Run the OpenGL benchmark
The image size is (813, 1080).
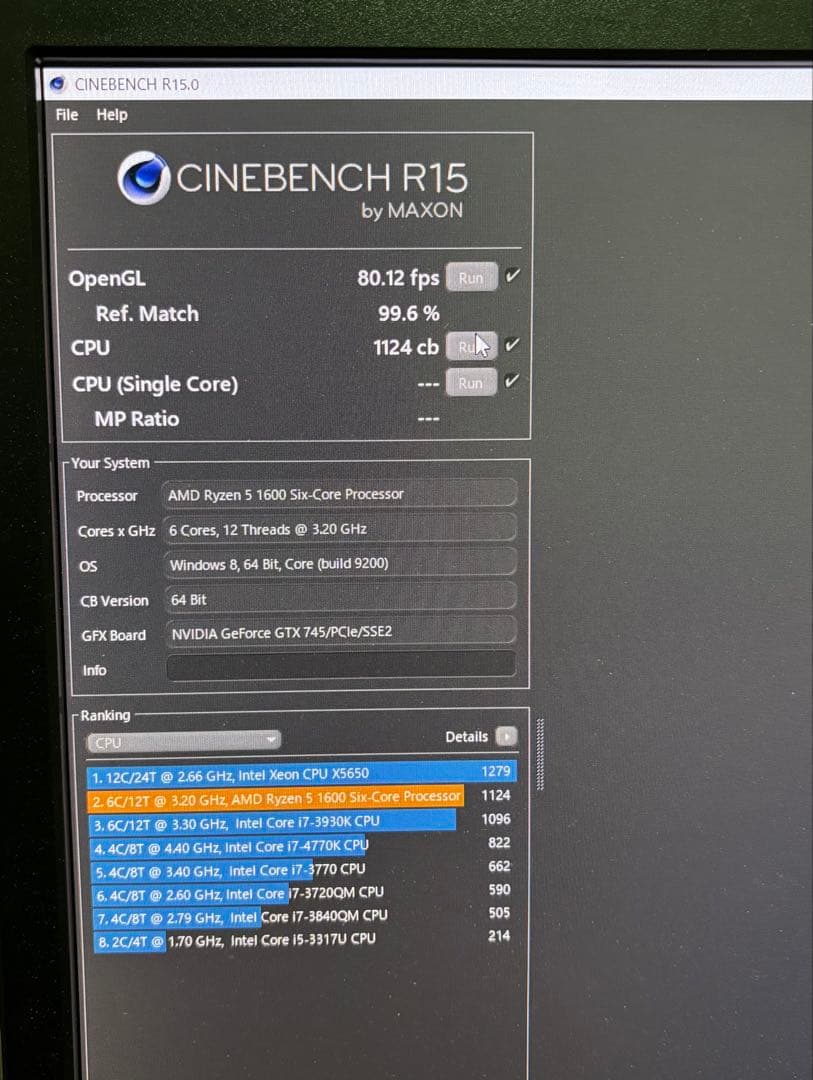471,277
